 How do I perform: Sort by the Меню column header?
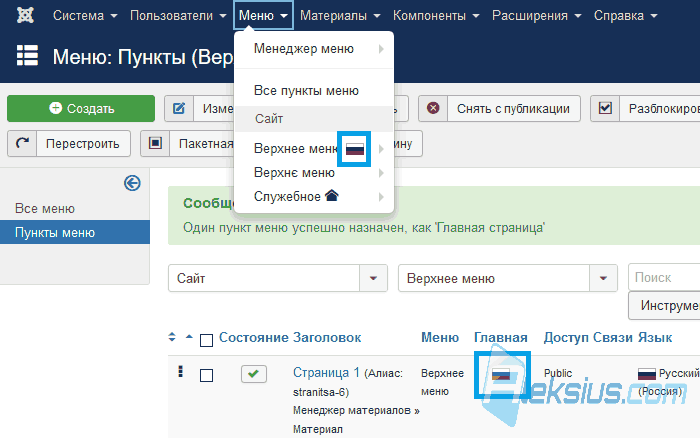coord(440,338)
